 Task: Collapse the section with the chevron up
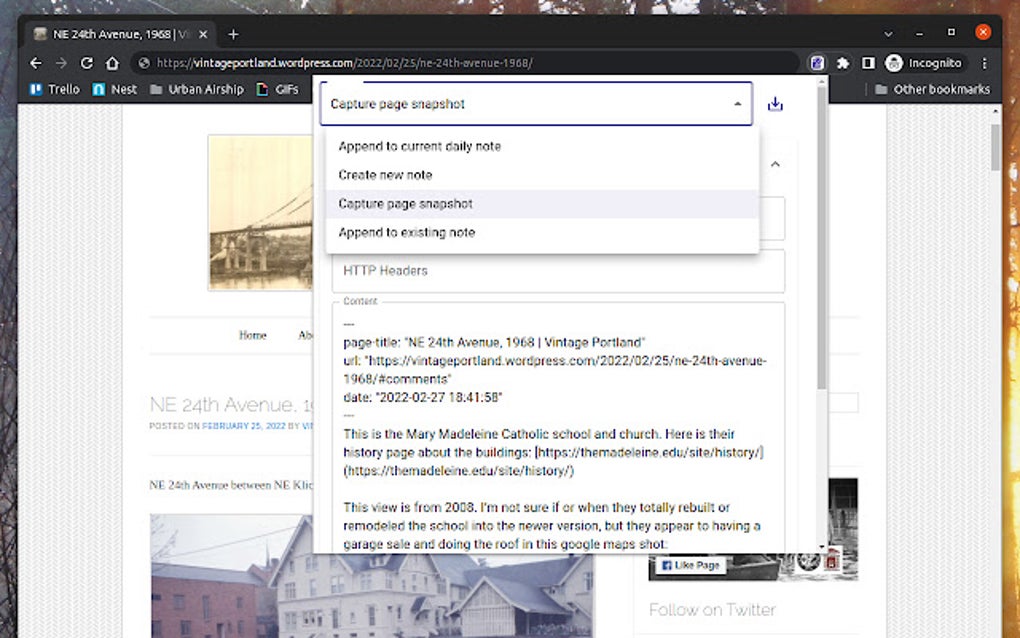(775, 164)
